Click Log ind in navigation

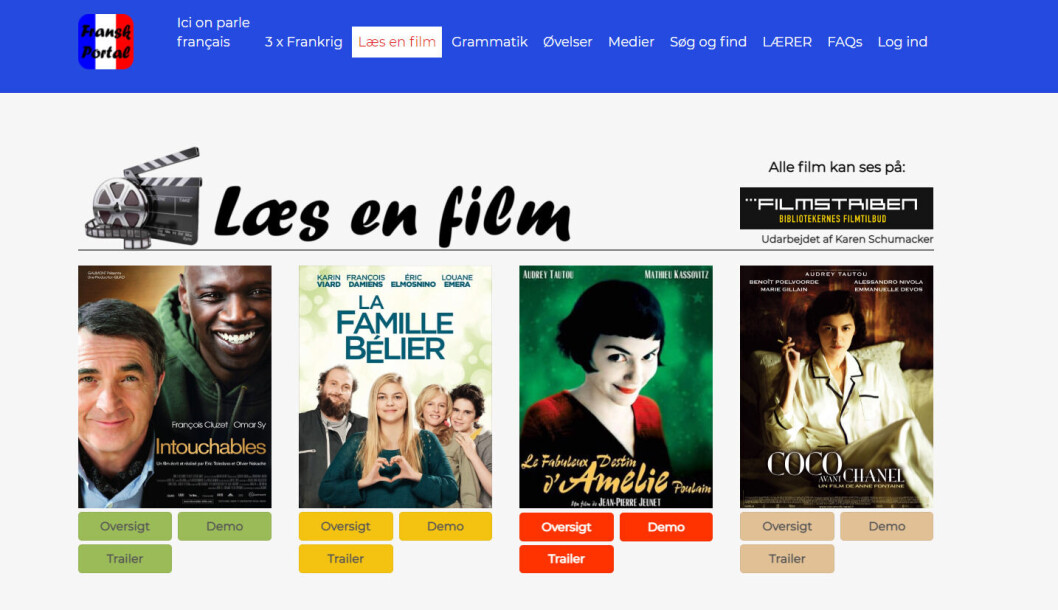[x=902, y=42]
